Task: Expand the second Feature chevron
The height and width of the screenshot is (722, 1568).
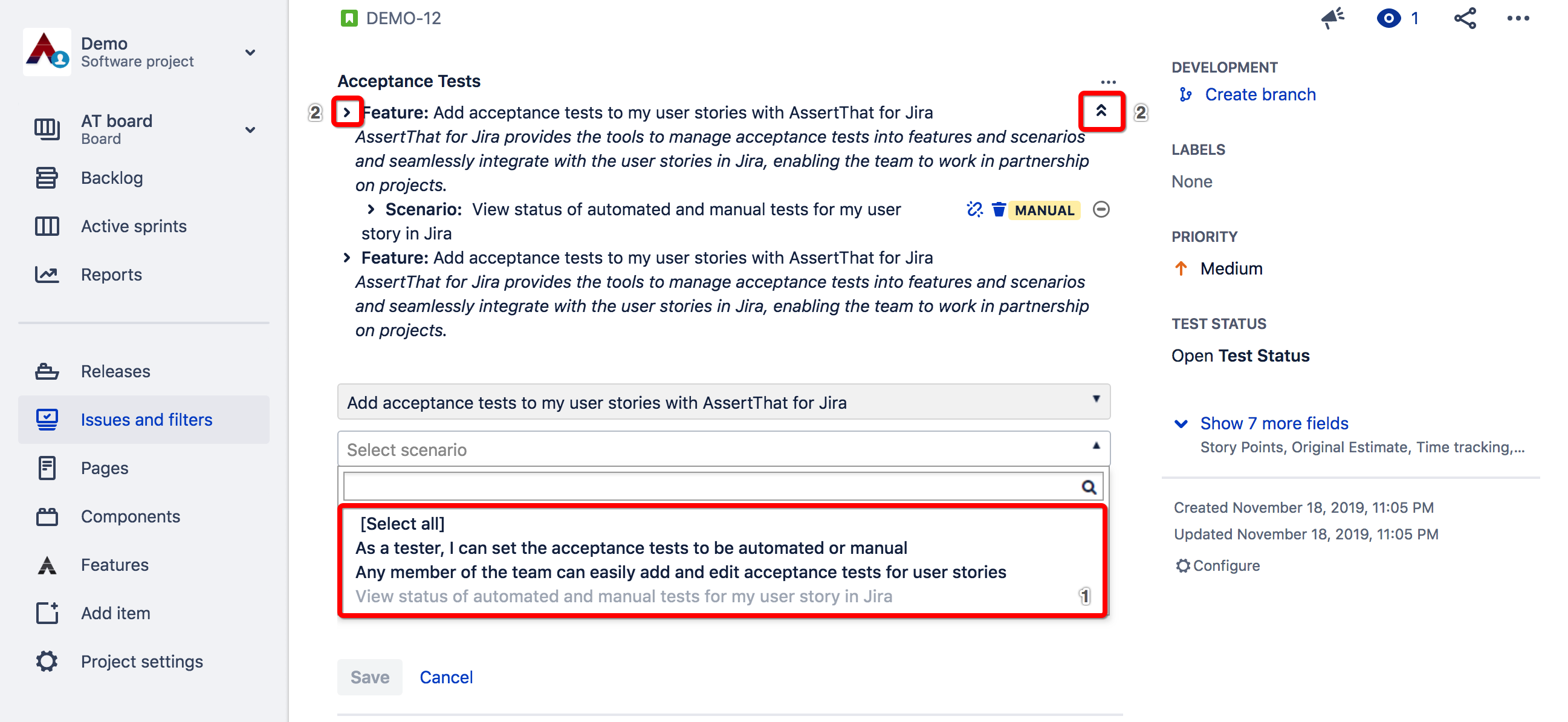Action: click(x=346, y=258)
